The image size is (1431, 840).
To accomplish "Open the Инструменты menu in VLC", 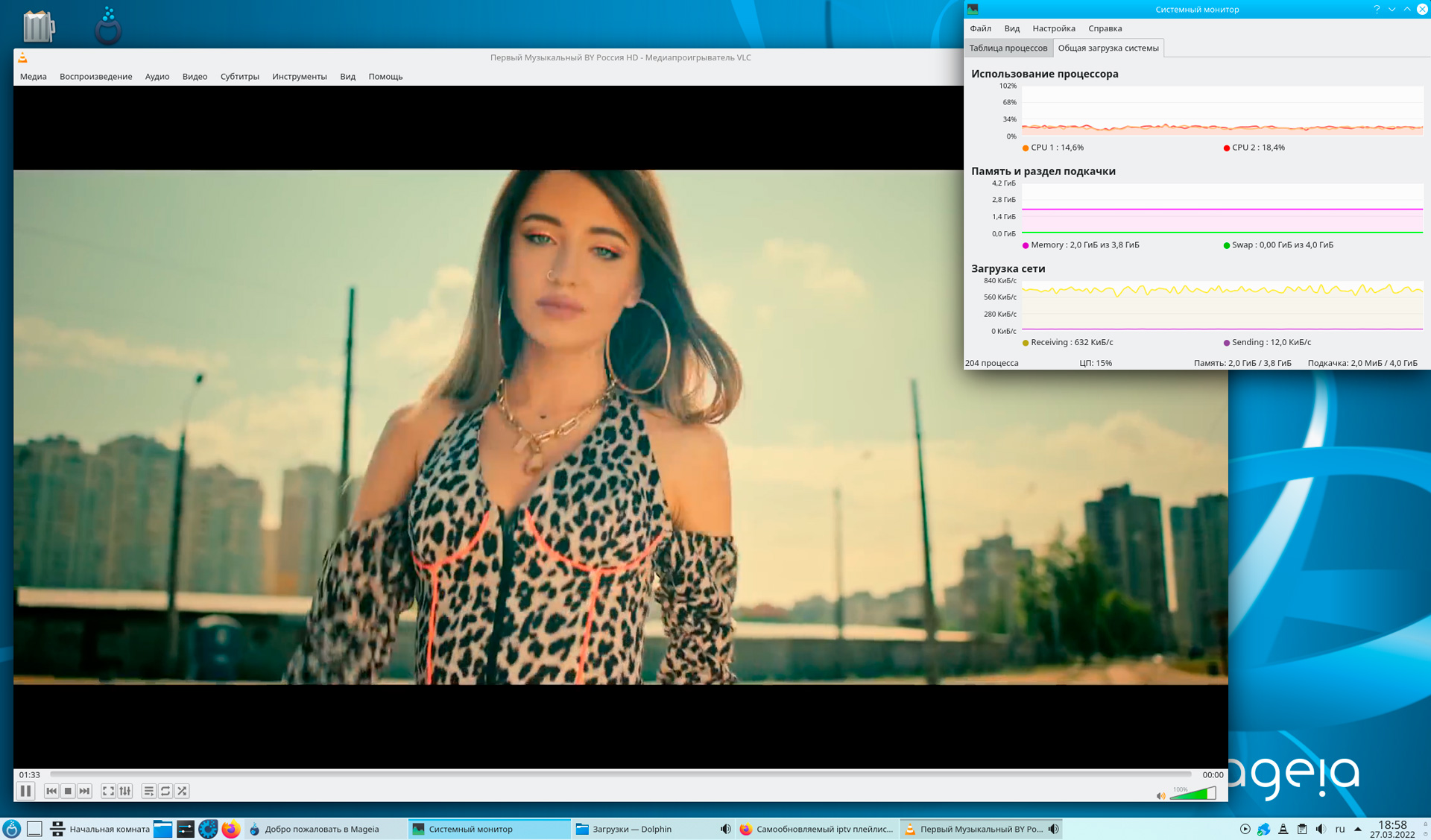I will (x=299, y=76).
